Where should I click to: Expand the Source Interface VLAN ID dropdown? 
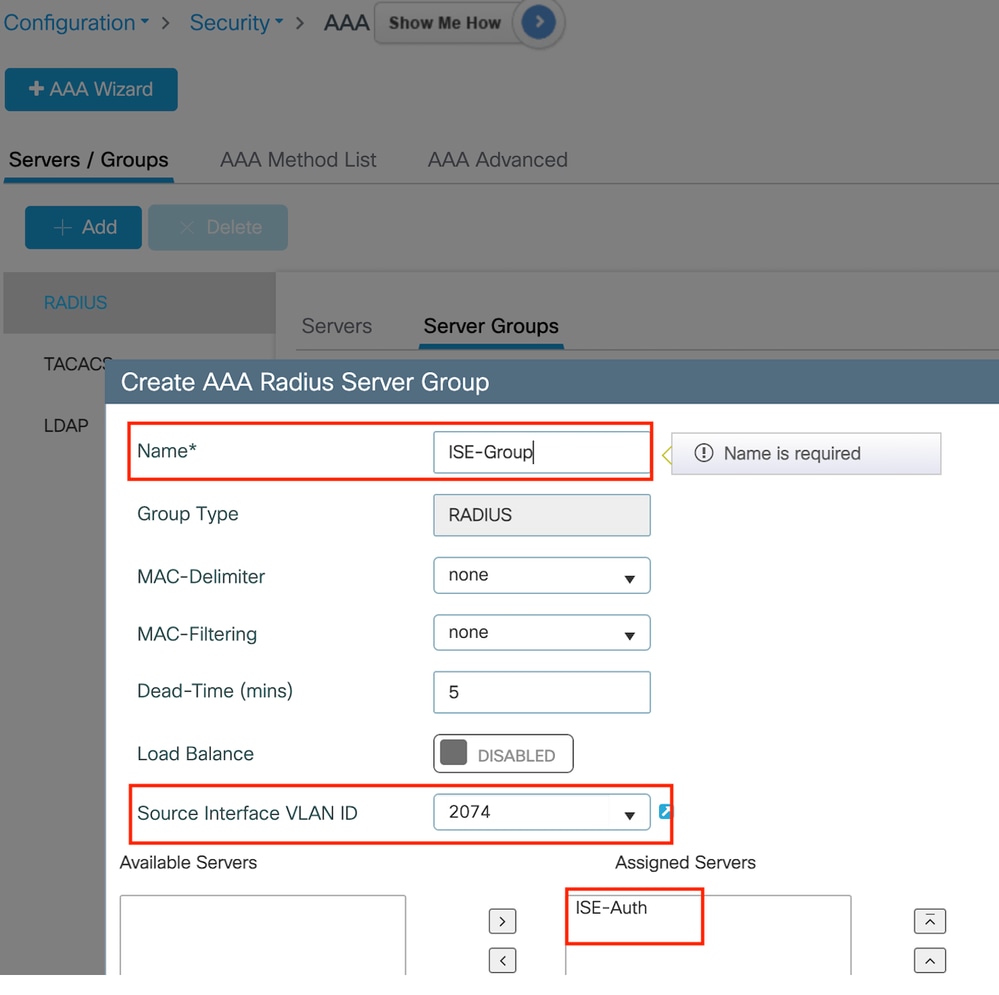(x=542, y=812)
